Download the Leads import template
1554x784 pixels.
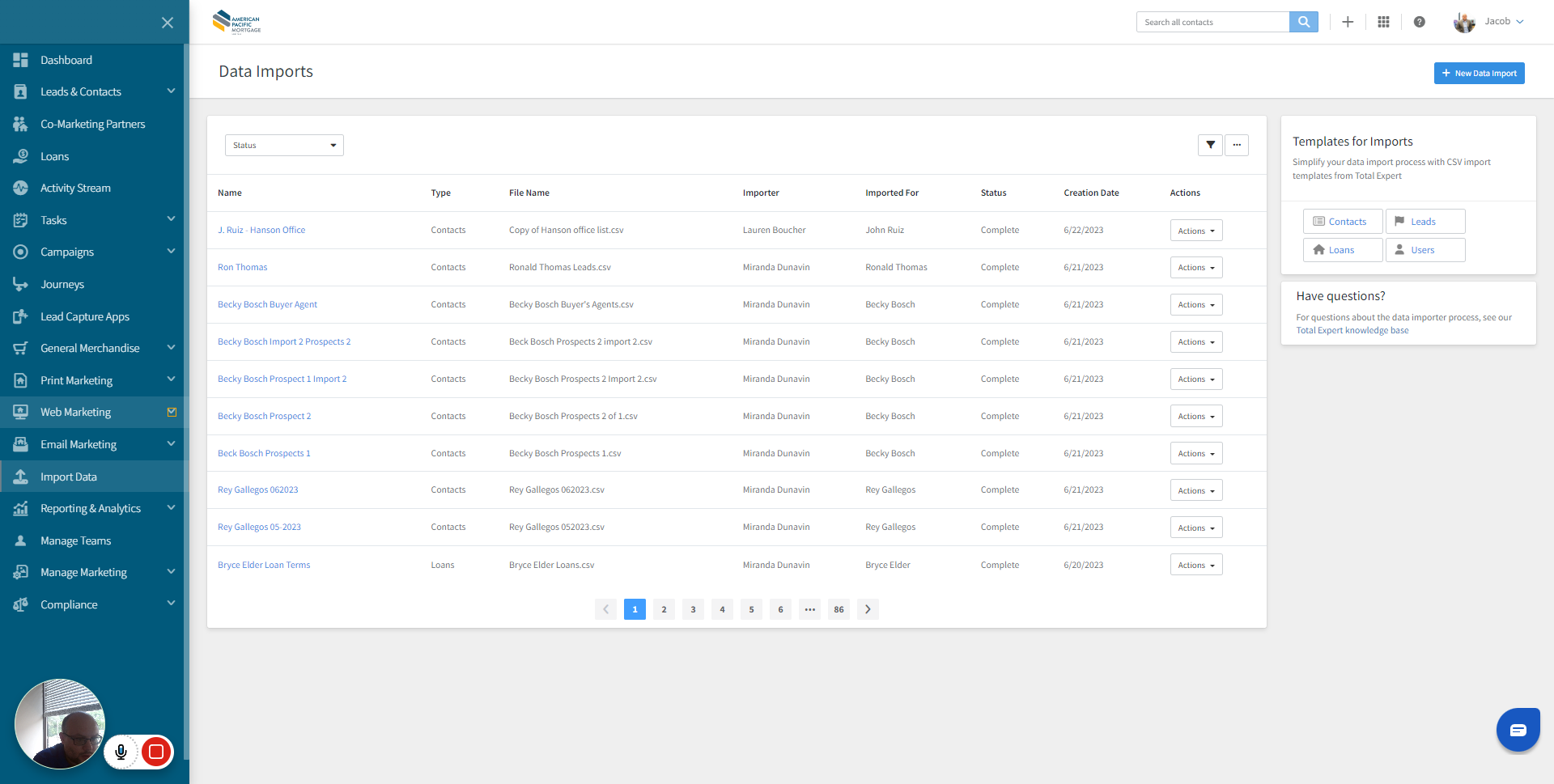click(x=1425, y=222)
